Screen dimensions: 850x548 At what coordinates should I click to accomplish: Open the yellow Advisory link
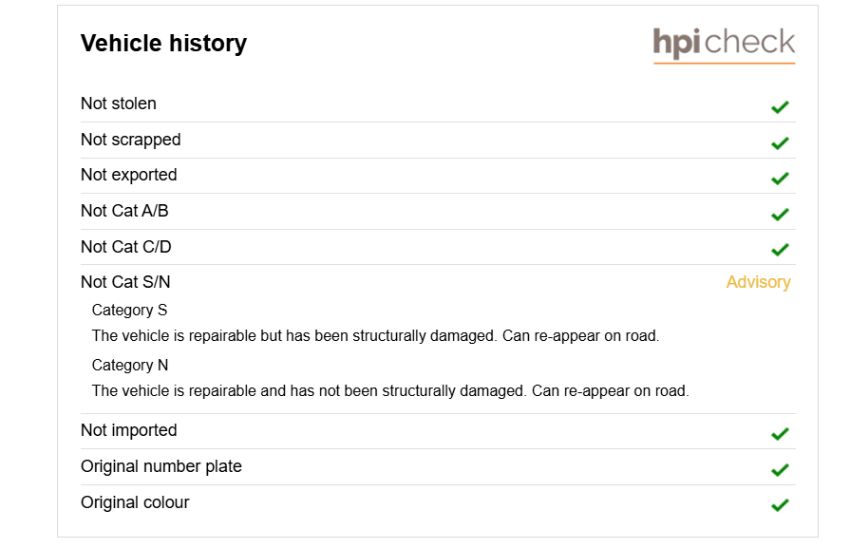(x=758, y=282)
